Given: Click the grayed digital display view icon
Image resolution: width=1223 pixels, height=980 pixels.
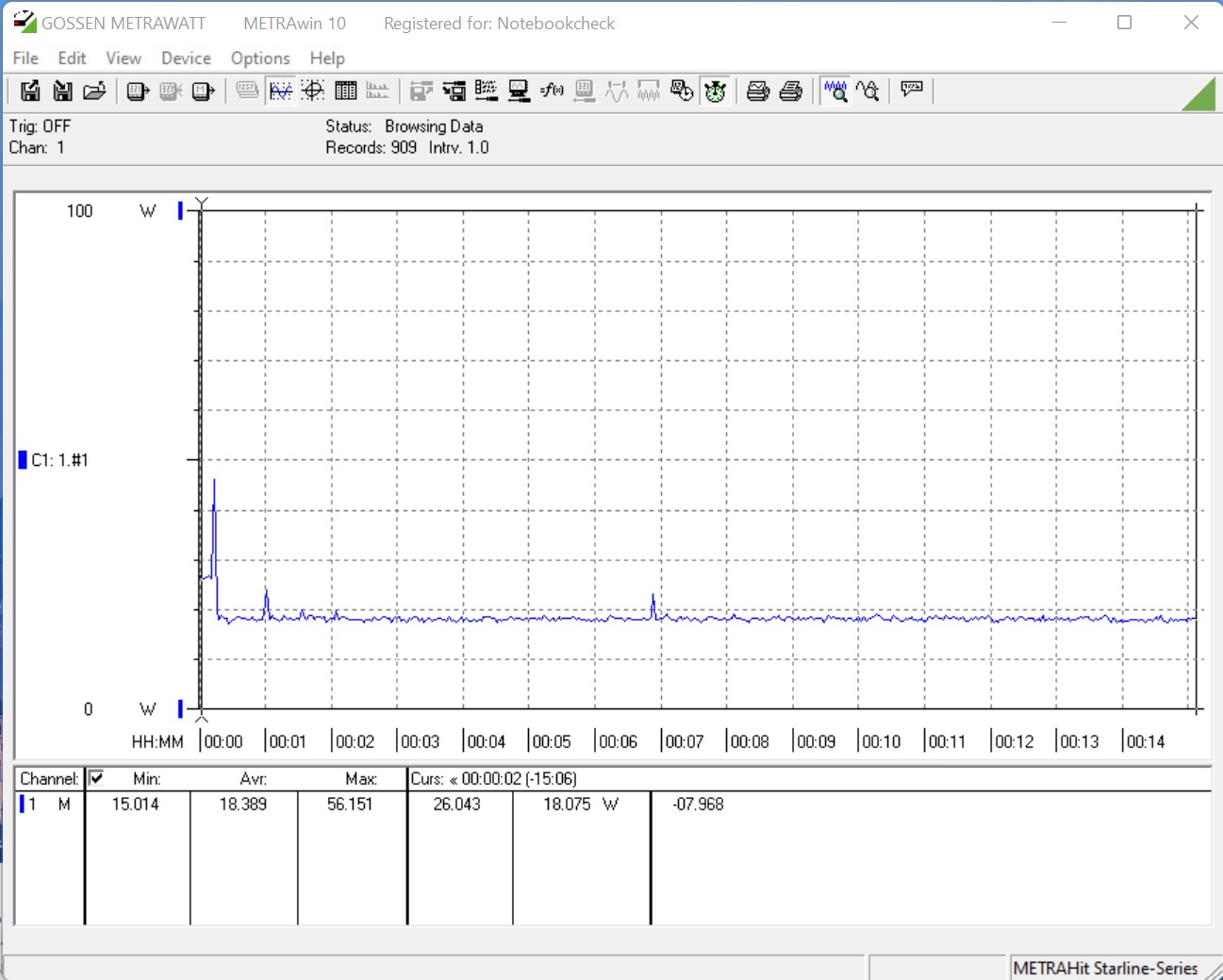Looking at the screenshot, I should (x=247, y=91).
